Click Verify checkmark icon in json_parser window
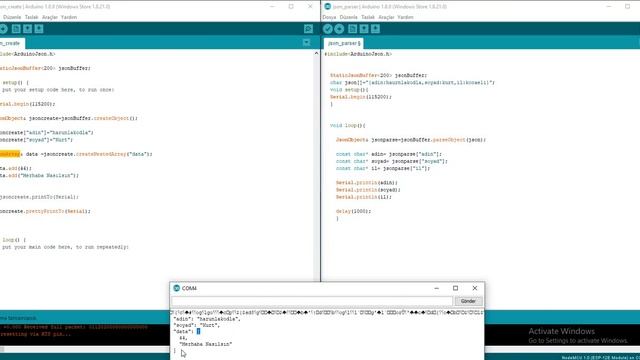 pyautogui.click(x=328, y=29)
